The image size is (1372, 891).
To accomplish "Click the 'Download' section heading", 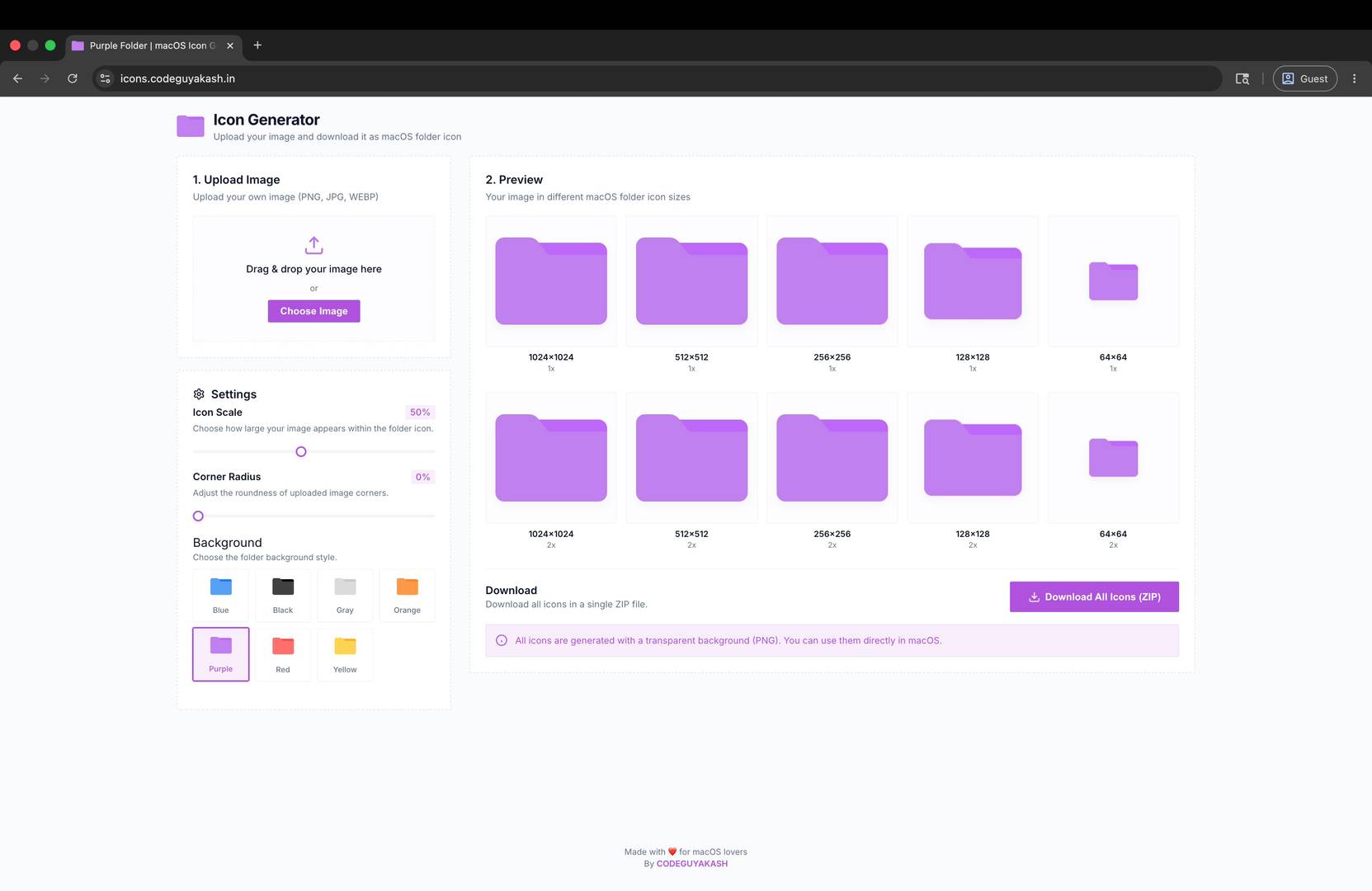I will pos(511,591).
